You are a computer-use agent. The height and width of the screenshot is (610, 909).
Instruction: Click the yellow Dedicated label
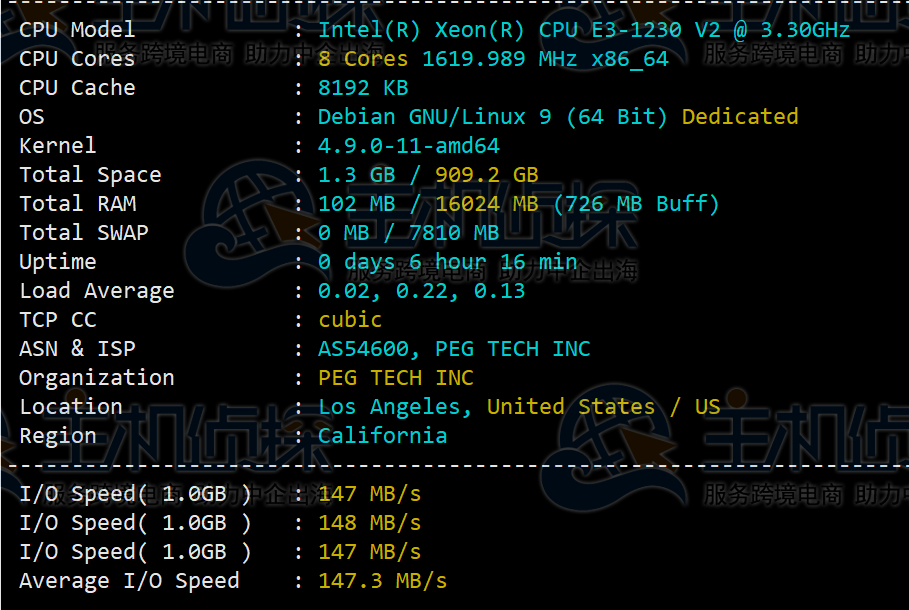(740, 117)
